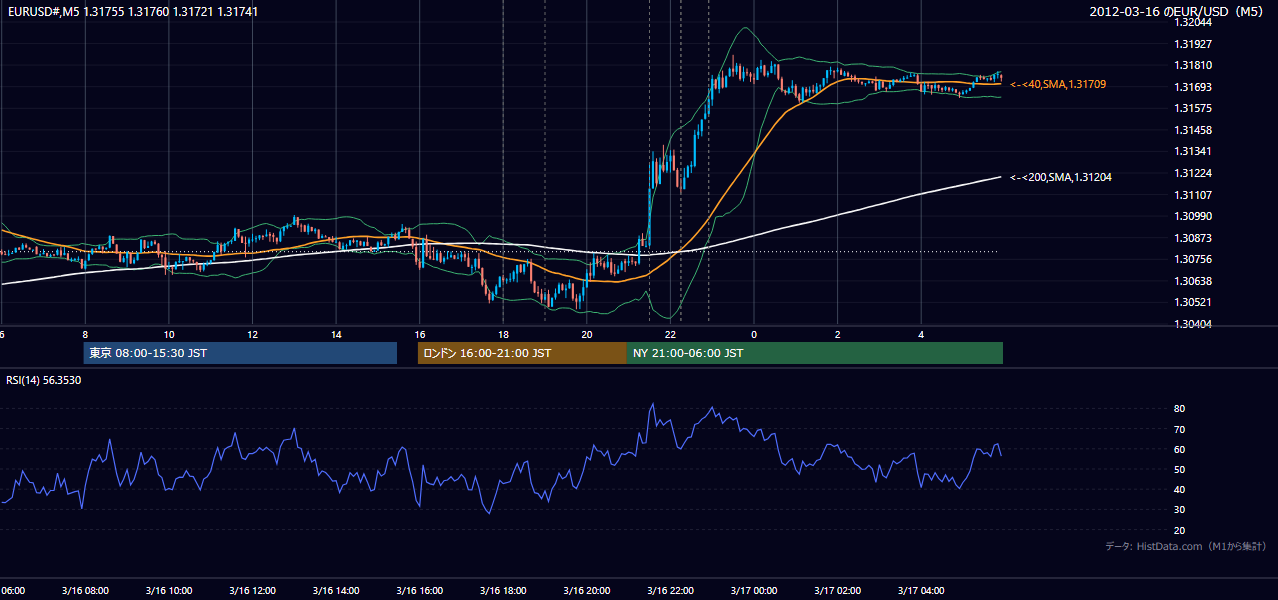1278x600 pixels.
Task: Click hour tick 16 under price chart
Action: pyautogui.click(x=420, y=334)
